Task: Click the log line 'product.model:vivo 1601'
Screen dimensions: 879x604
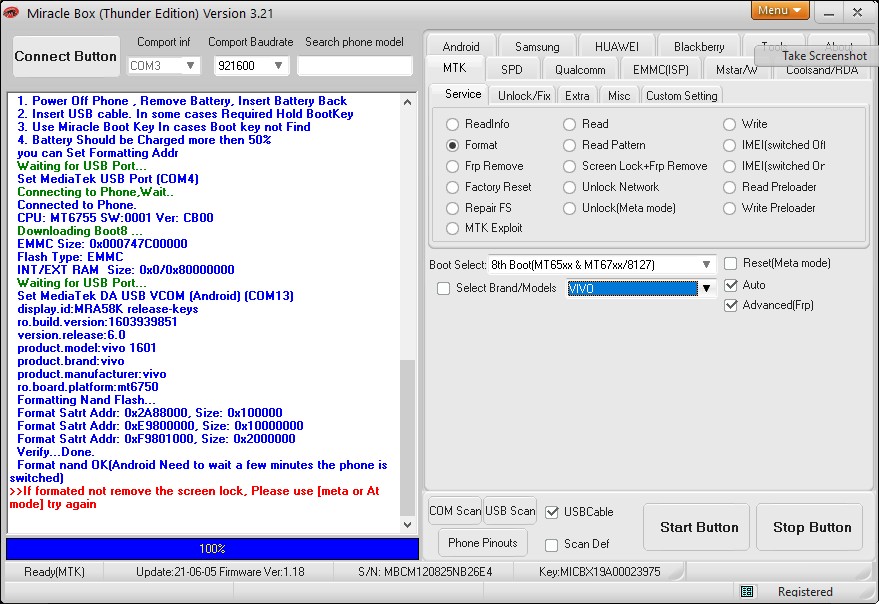Action: coord(87,348)
